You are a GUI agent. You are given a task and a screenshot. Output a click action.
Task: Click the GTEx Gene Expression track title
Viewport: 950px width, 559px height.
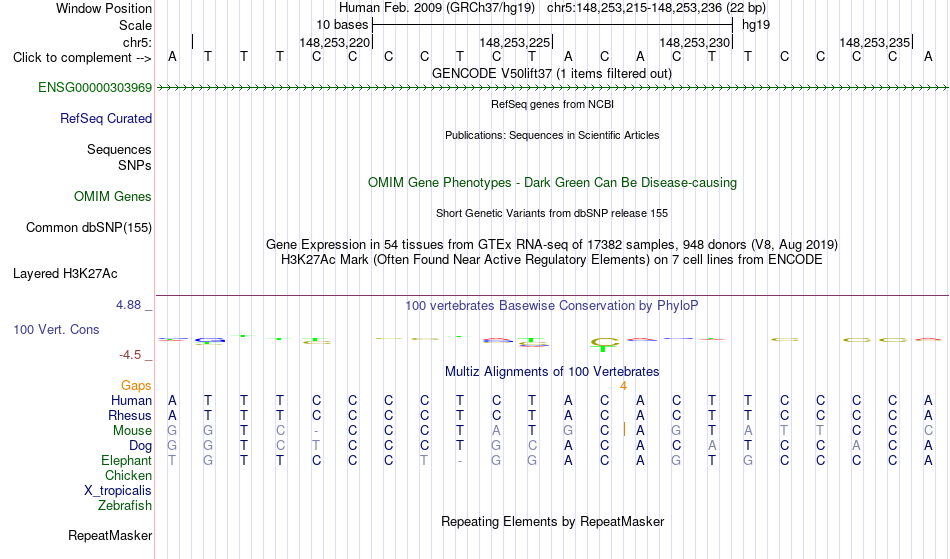(x=552, y=245)
